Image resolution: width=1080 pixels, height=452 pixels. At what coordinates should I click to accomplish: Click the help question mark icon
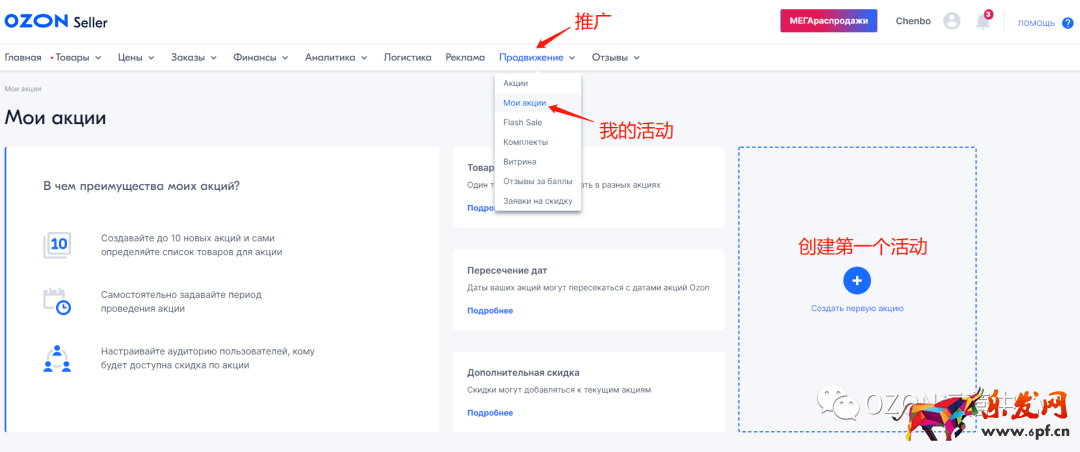(1067, 23)
